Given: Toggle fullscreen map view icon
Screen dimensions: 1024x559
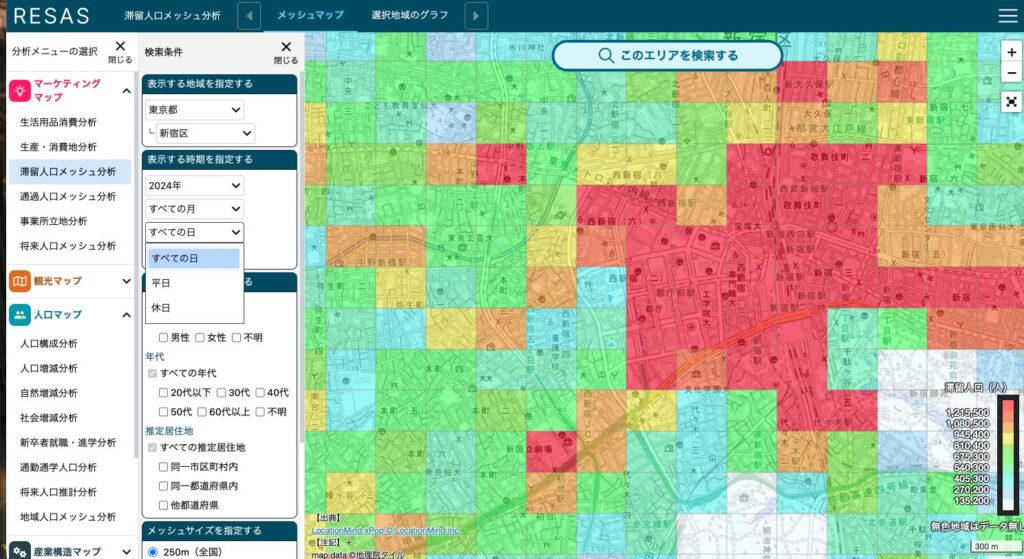Looking at the screenshot, I should tap(1011, 101).
